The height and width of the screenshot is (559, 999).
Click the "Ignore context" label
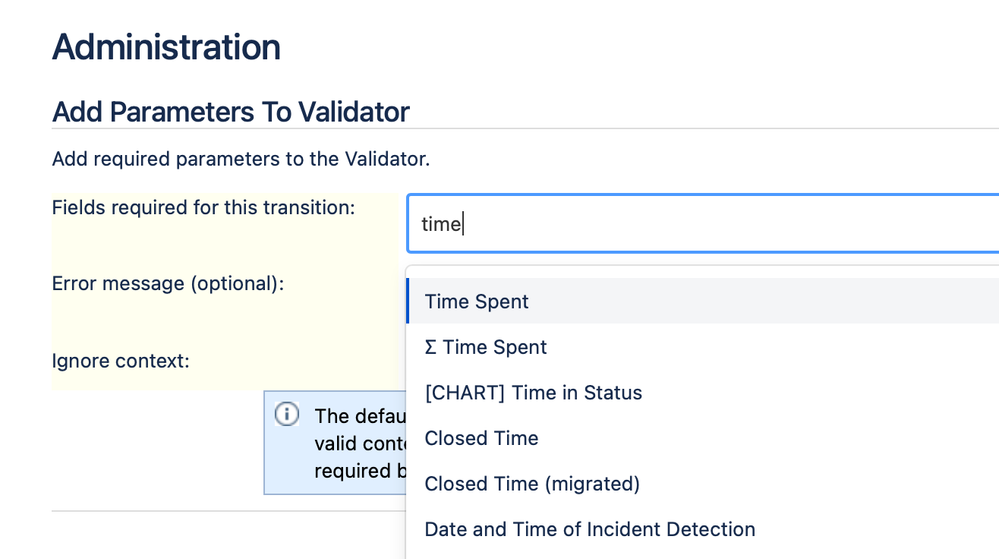point(121,361)
